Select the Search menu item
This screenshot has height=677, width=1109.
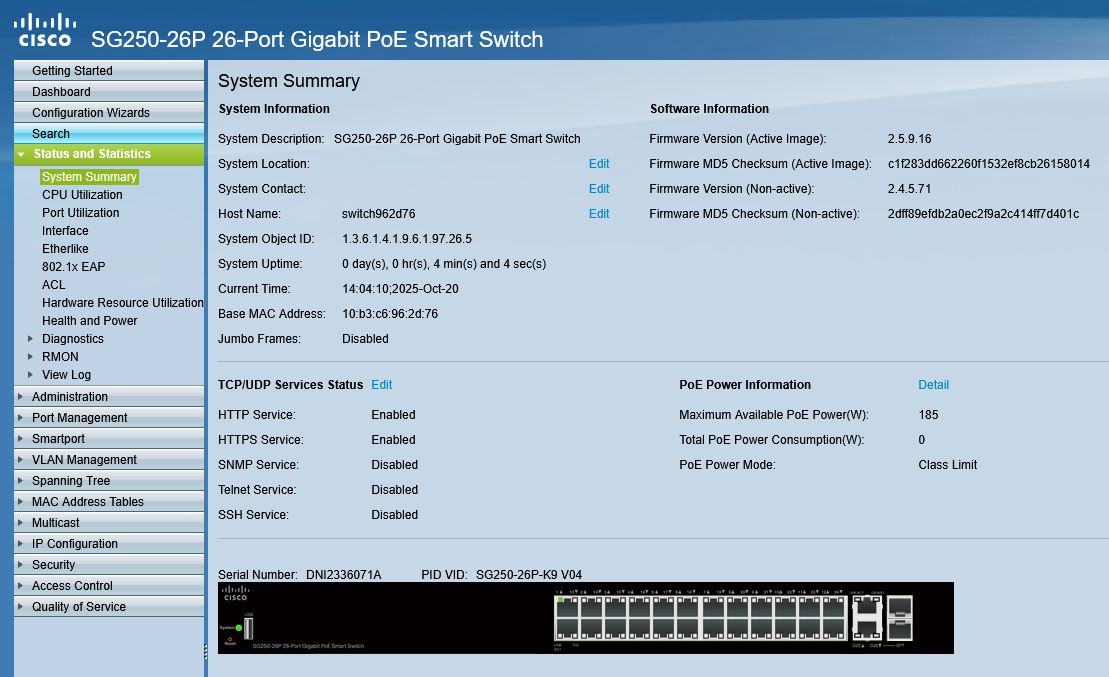[x=109, y=134]
